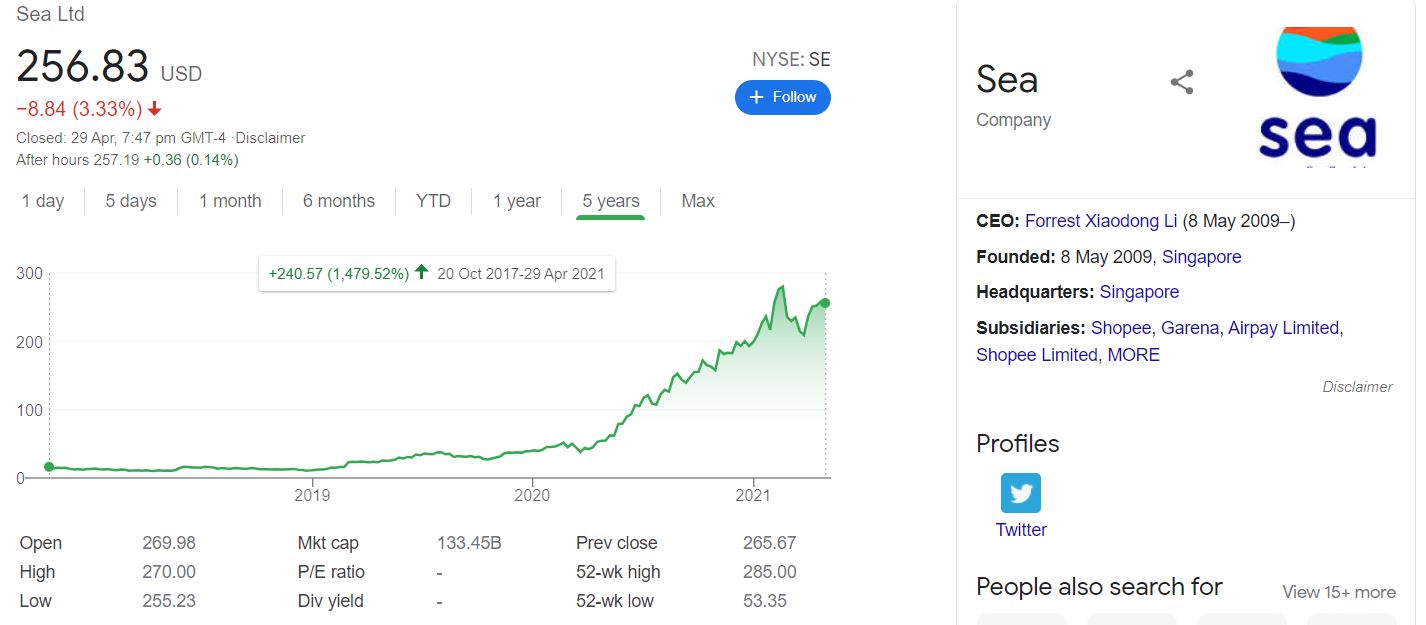Open the Shopee subsidiary link
The height and width of the screenshot is (625, 1426).
[x=1121, y=328]
